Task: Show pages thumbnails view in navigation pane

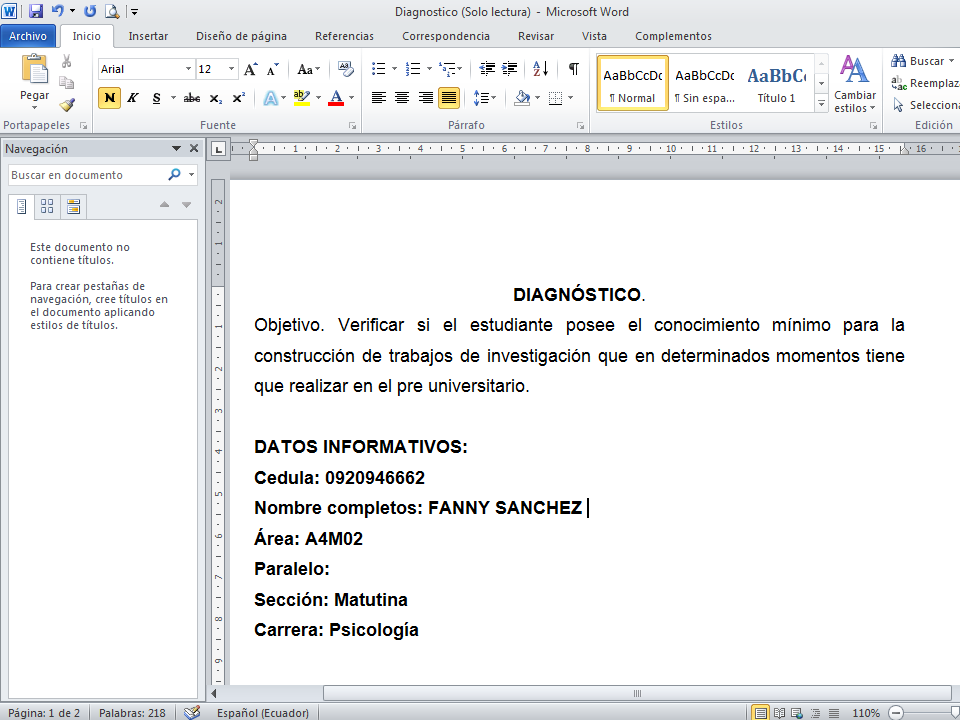Action: click(x=47, y=207)
